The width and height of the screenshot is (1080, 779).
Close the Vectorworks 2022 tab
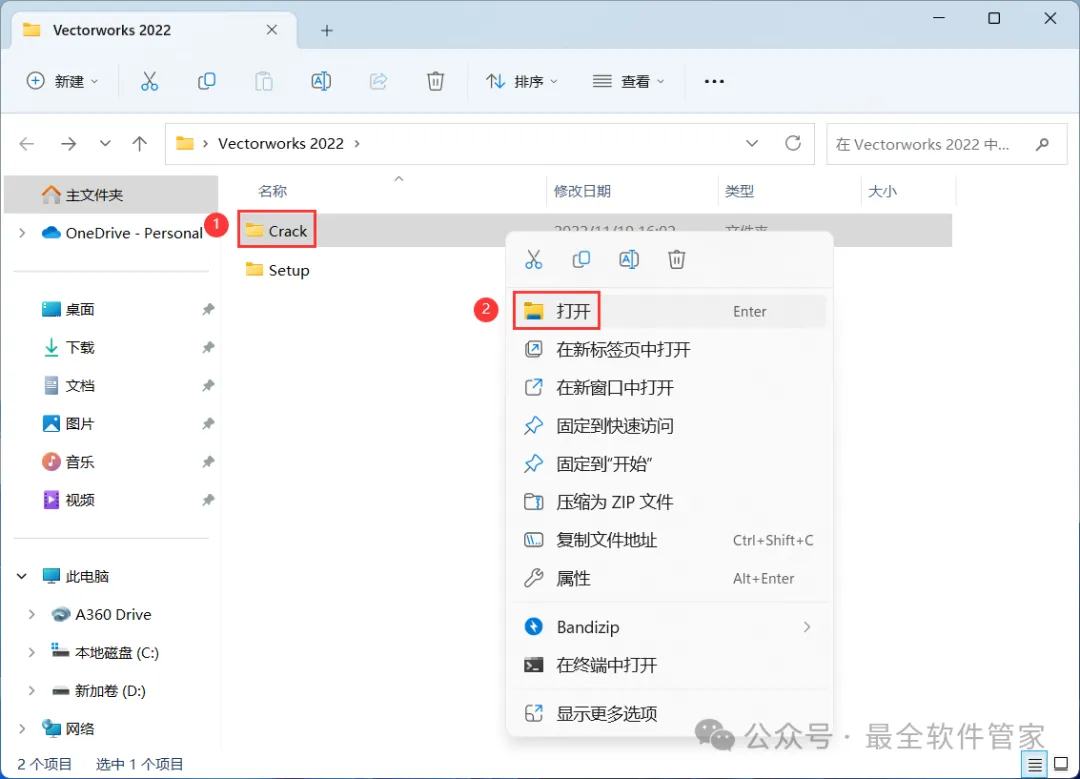point(272,30)
